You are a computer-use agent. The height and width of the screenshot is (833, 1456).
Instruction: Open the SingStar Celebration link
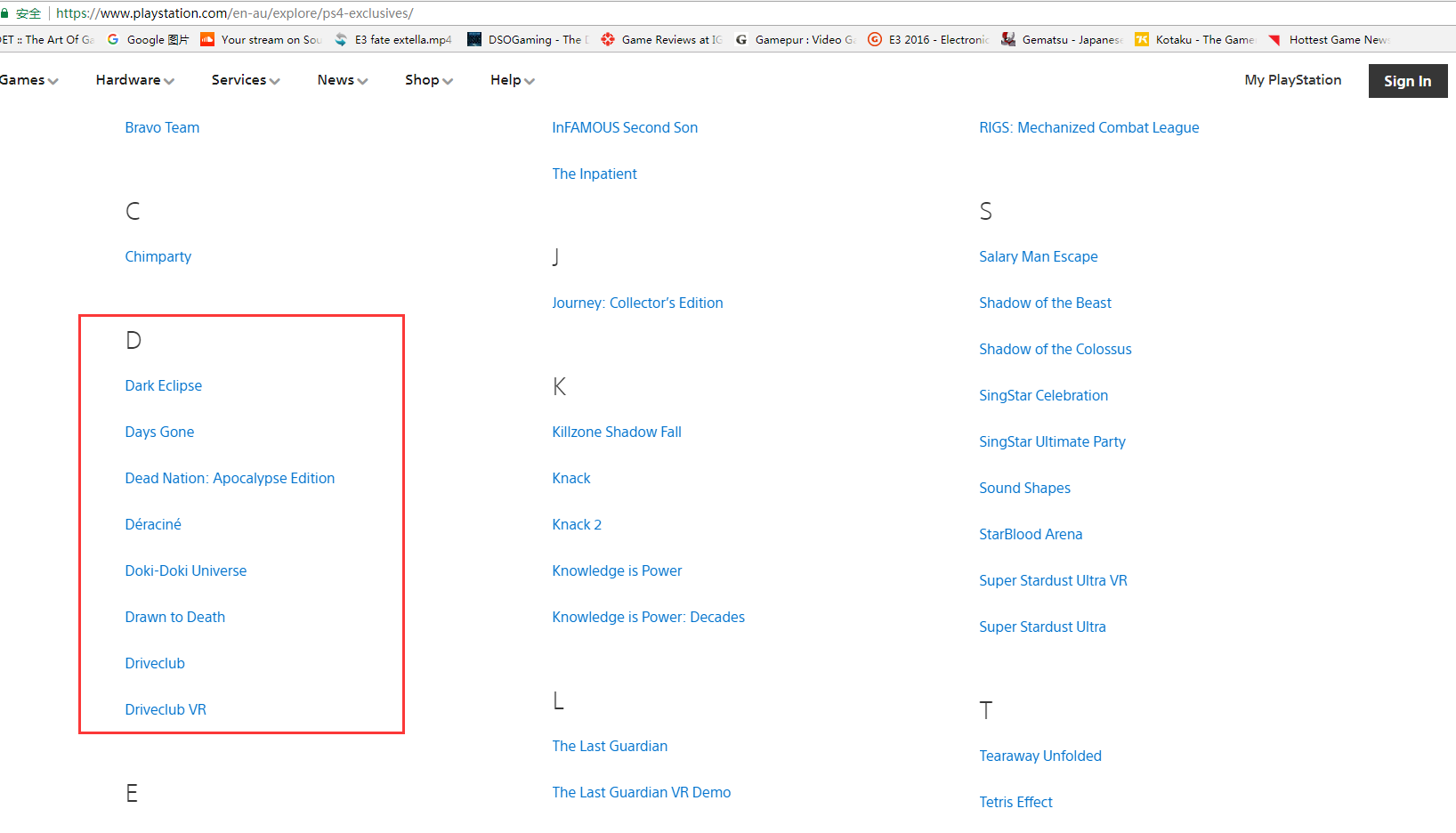click(x=1044, y=395)
